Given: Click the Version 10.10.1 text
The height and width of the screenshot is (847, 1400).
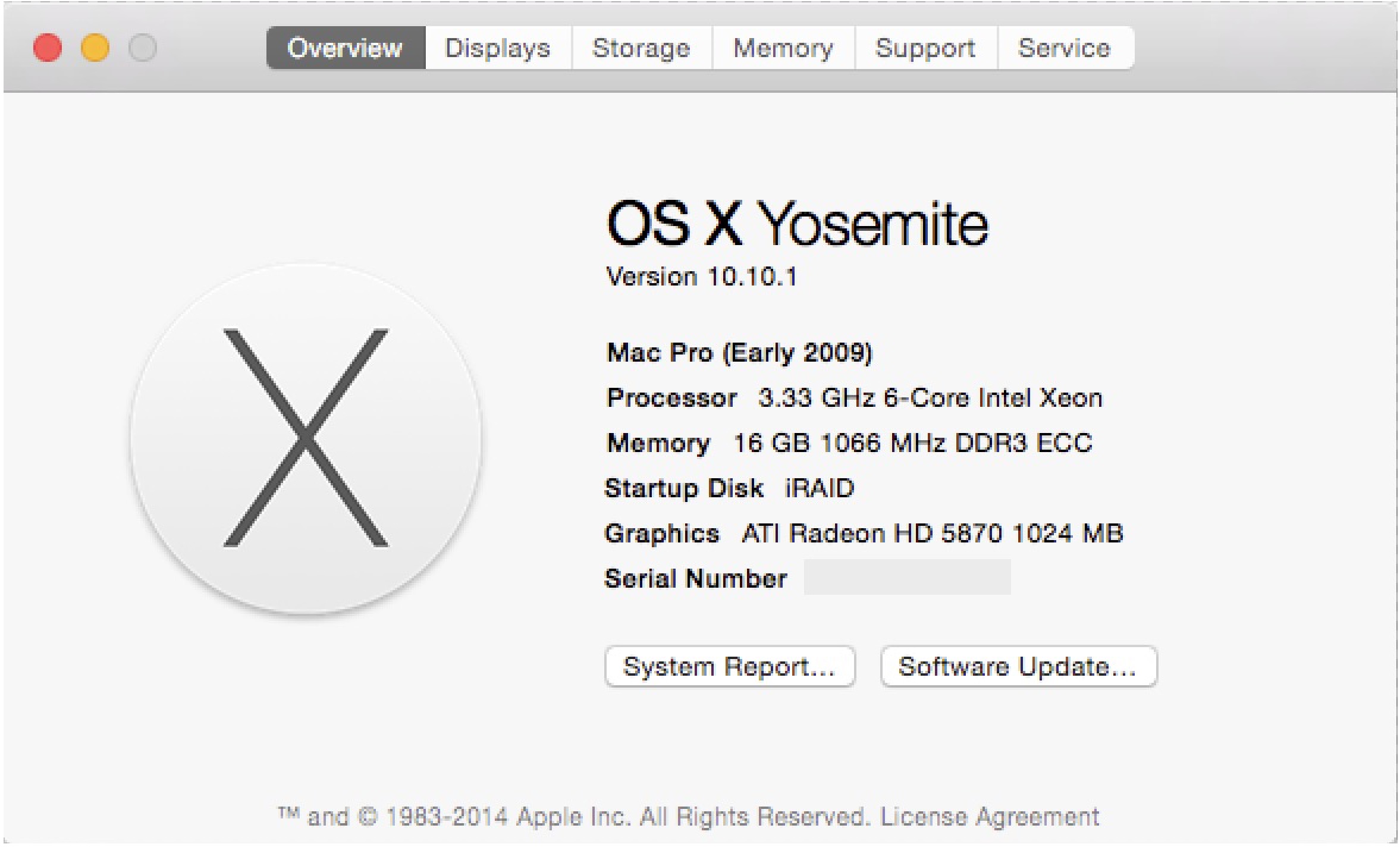Looking at the screenshot, I should pos(701,277).
